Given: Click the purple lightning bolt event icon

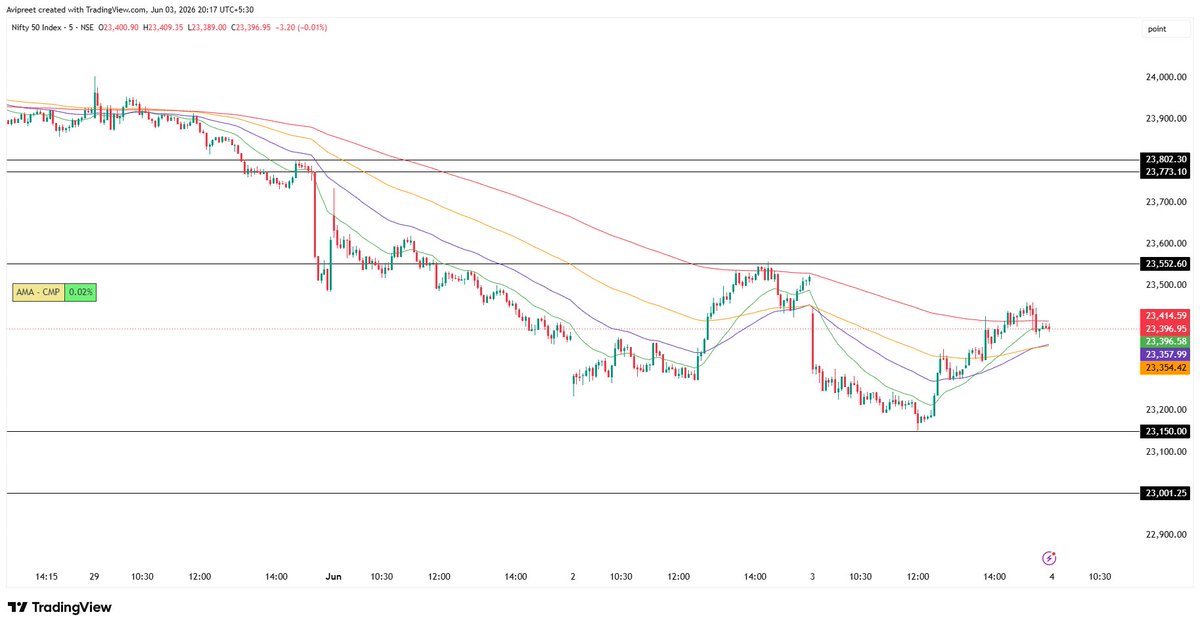Looking at the screenshot, I should pyautogui.click(x=1049, y=558).
